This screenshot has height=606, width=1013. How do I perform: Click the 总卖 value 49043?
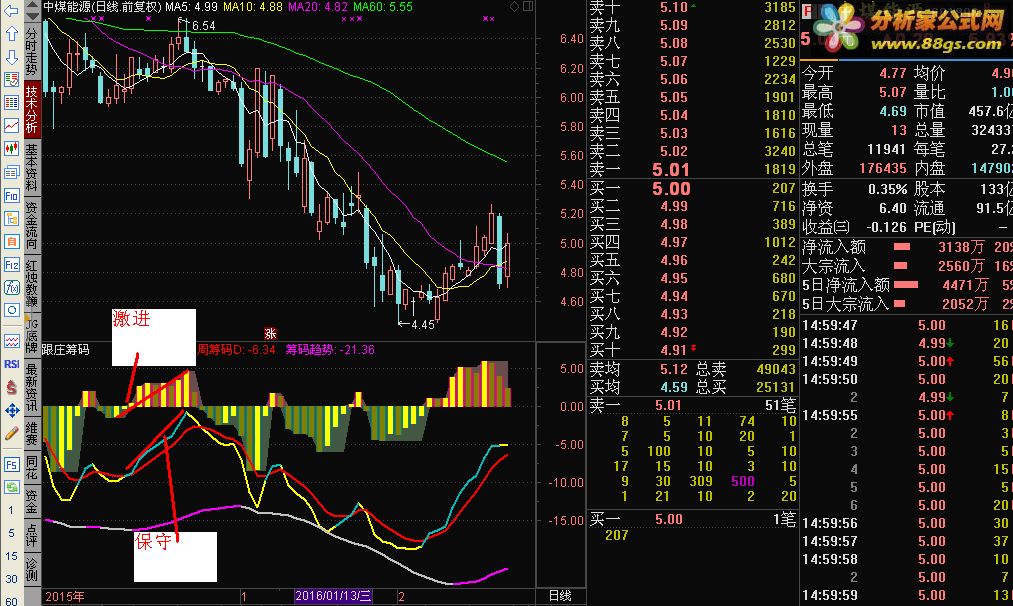point(776,369)
